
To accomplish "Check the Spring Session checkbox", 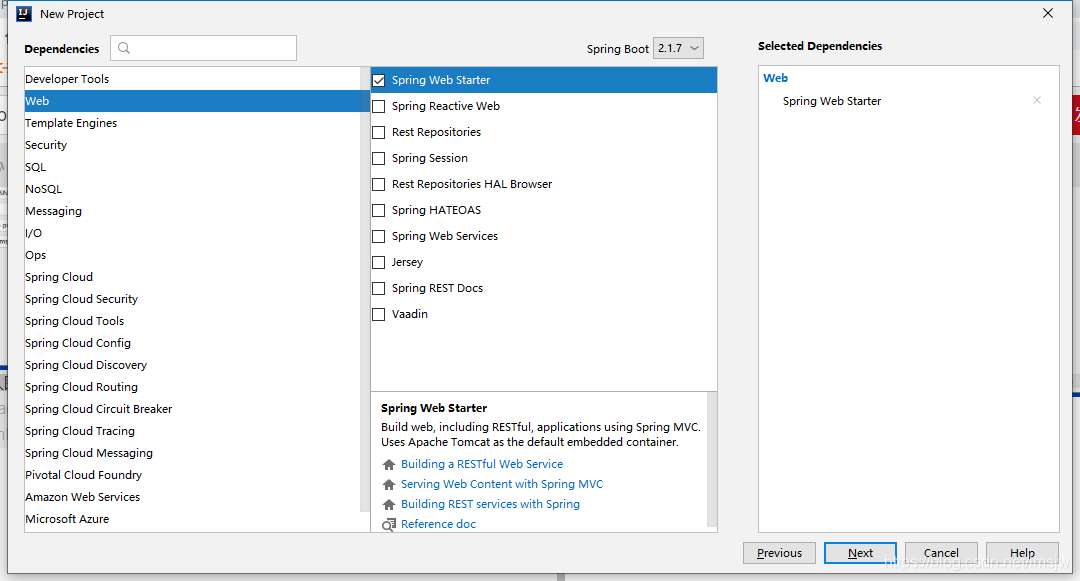I will (x=379, y=158).
